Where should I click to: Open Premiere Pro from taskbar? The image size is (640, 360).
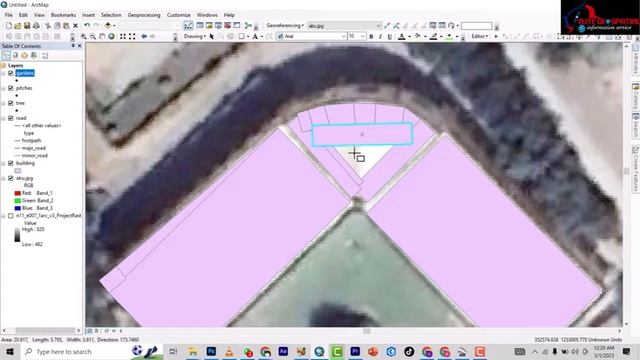tap(355, 351)
